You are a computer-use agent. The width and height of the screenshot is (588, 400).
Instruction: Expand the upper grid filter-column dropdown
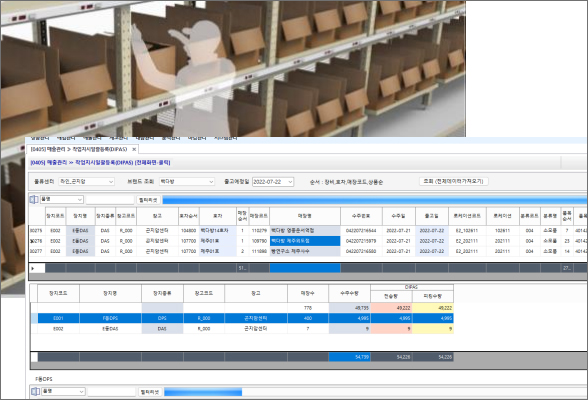tap(62, 199)
